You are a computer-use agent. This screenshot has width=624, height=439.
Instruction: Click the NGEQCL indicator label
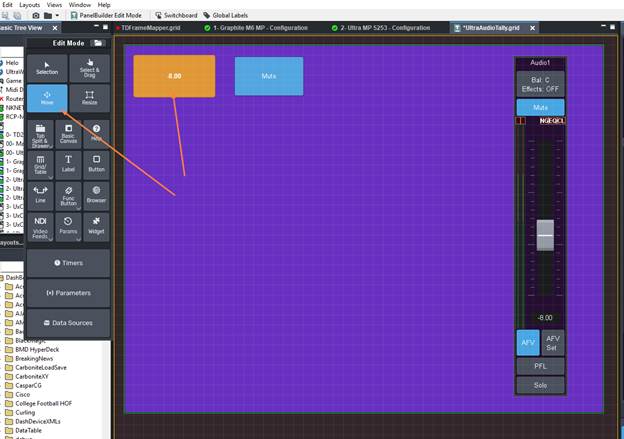coord(552,121)
